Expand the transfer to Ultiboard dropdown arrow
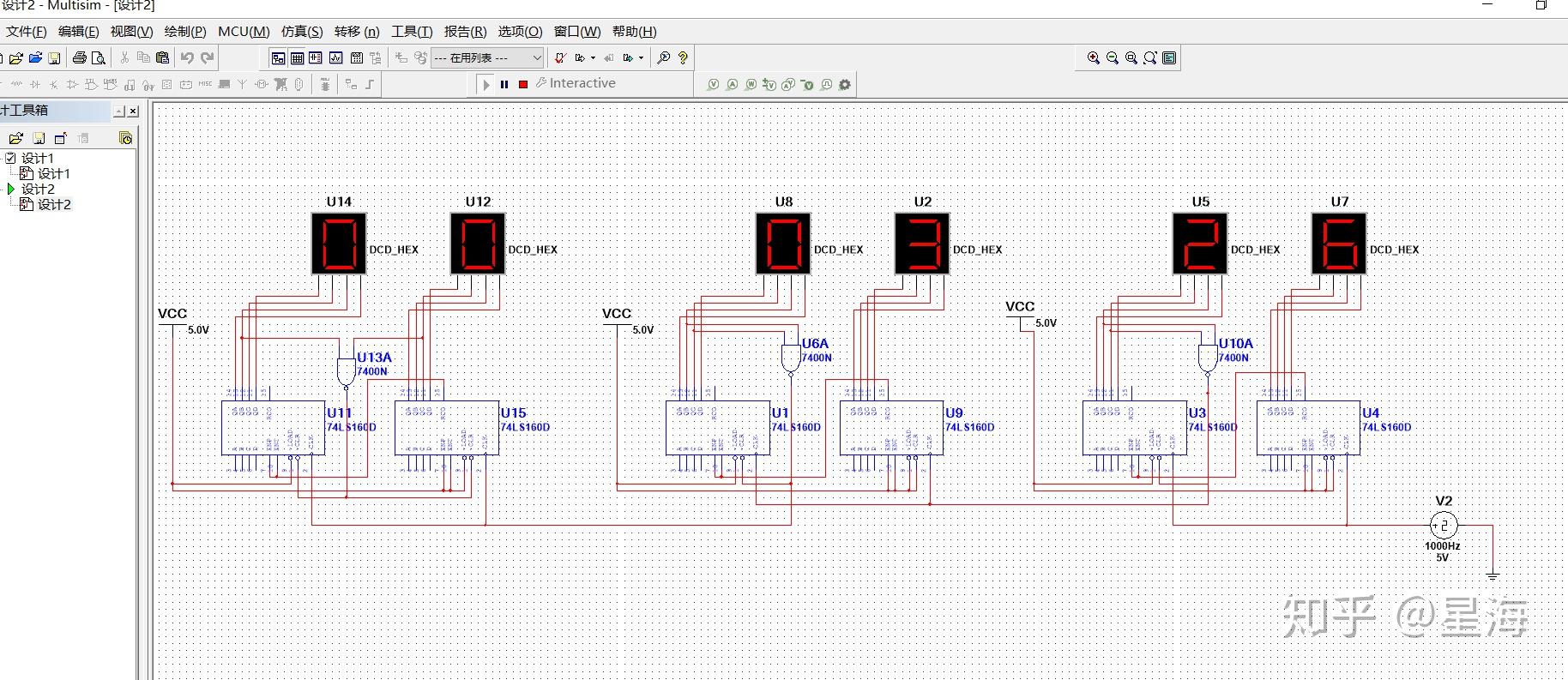Viewport: 1568px width, 680px height. [x=593, y=58]
